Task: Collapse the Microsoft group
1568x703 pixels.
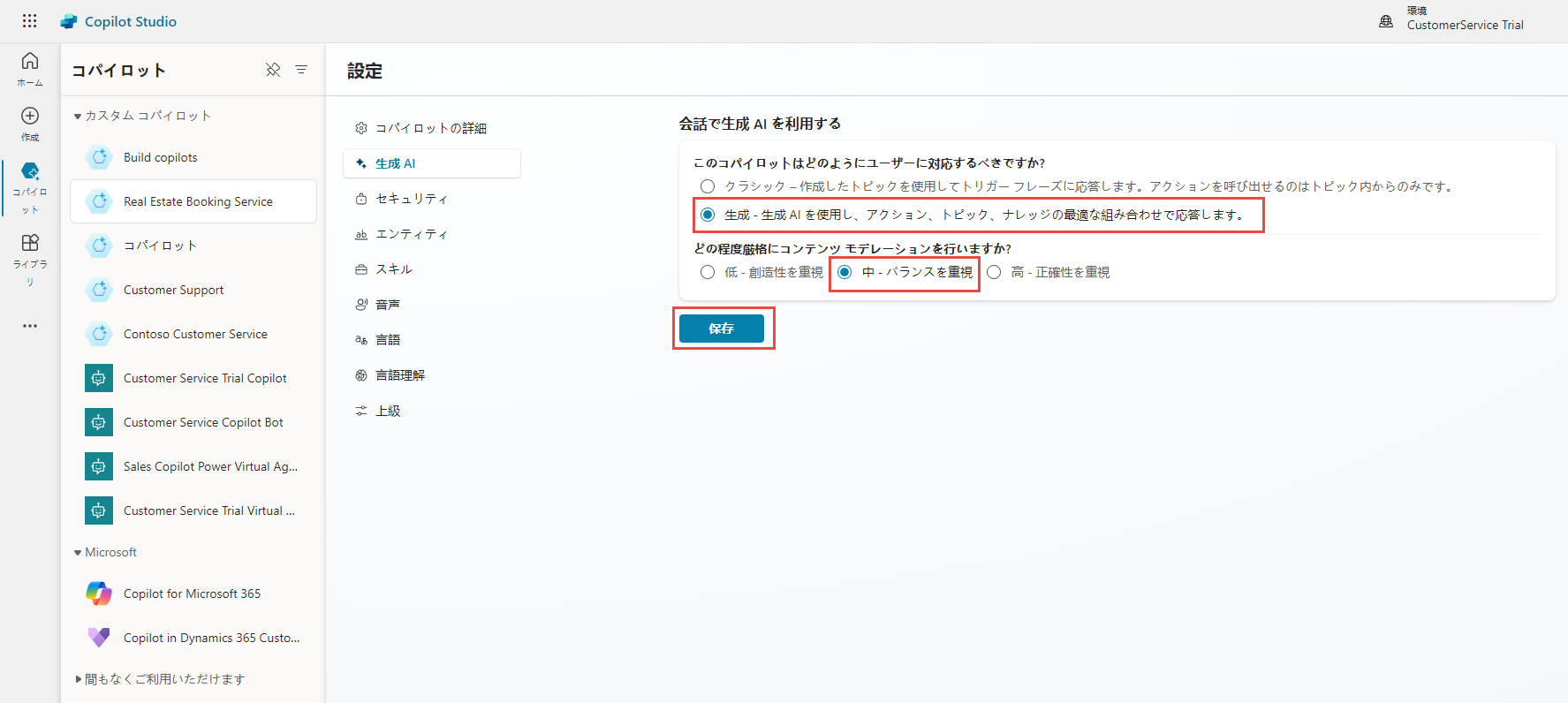Action: point(78,553)
